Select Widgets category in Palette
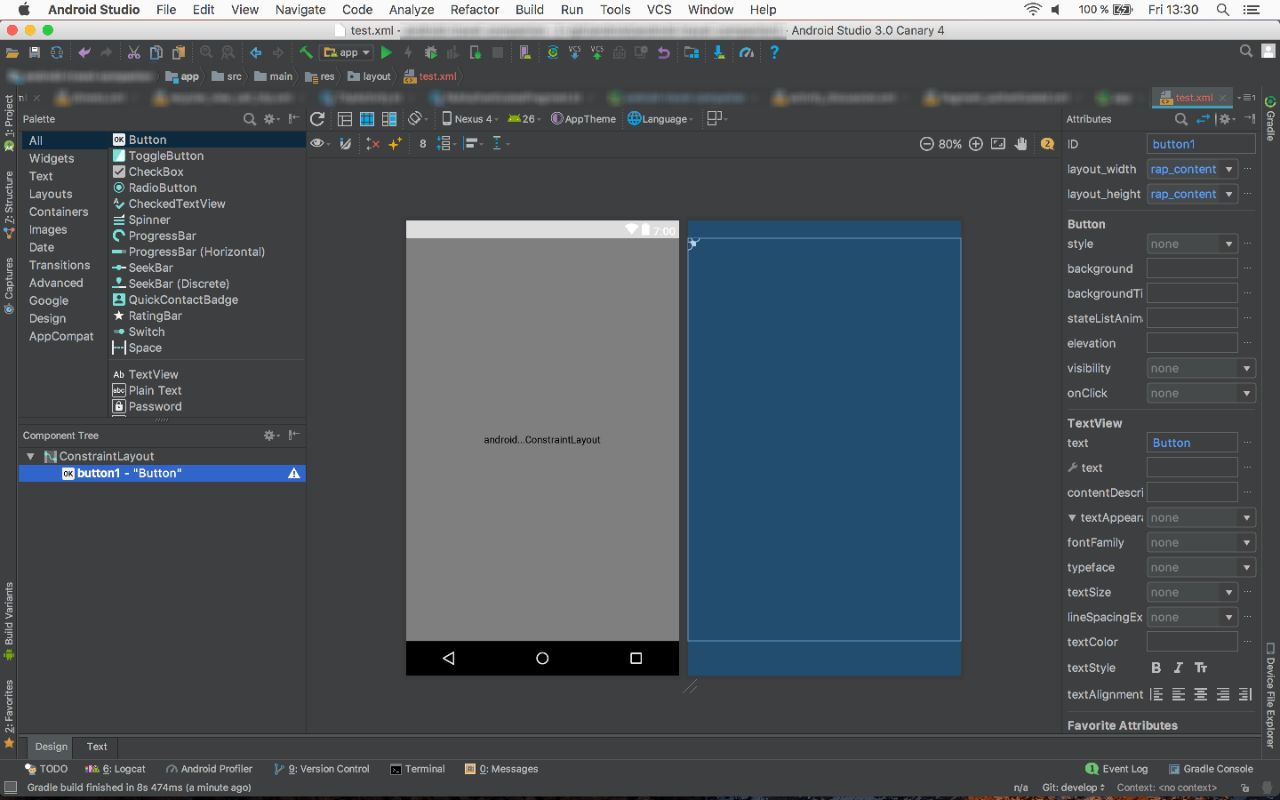This screenshot has height=800, width=1280. tap(51, 158)
